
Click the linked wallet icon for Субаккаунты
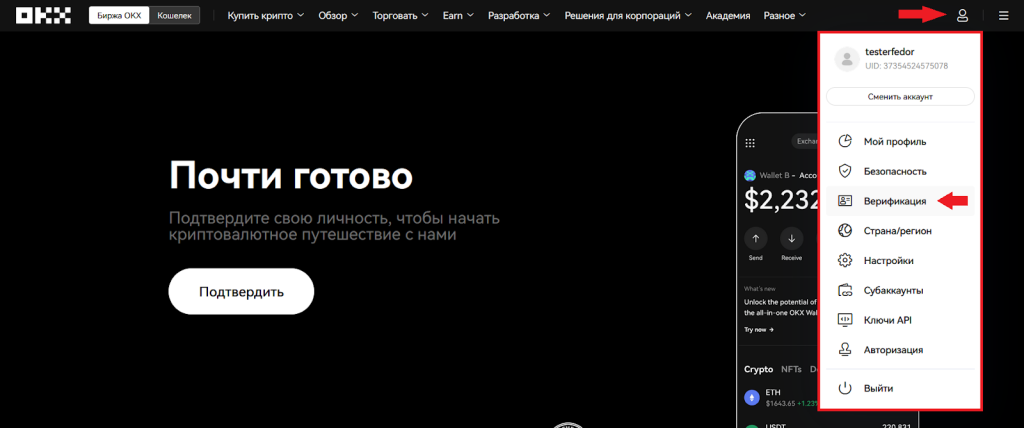pyautogui.click(x=845, y=290)
